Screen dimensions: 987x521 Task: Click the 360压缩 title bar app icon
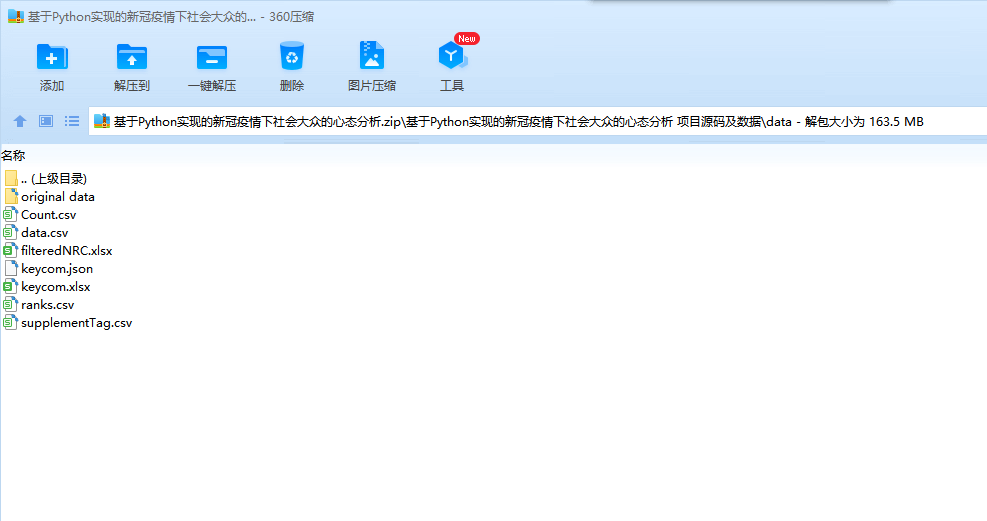pyautogui.click(x=16, y=16)
